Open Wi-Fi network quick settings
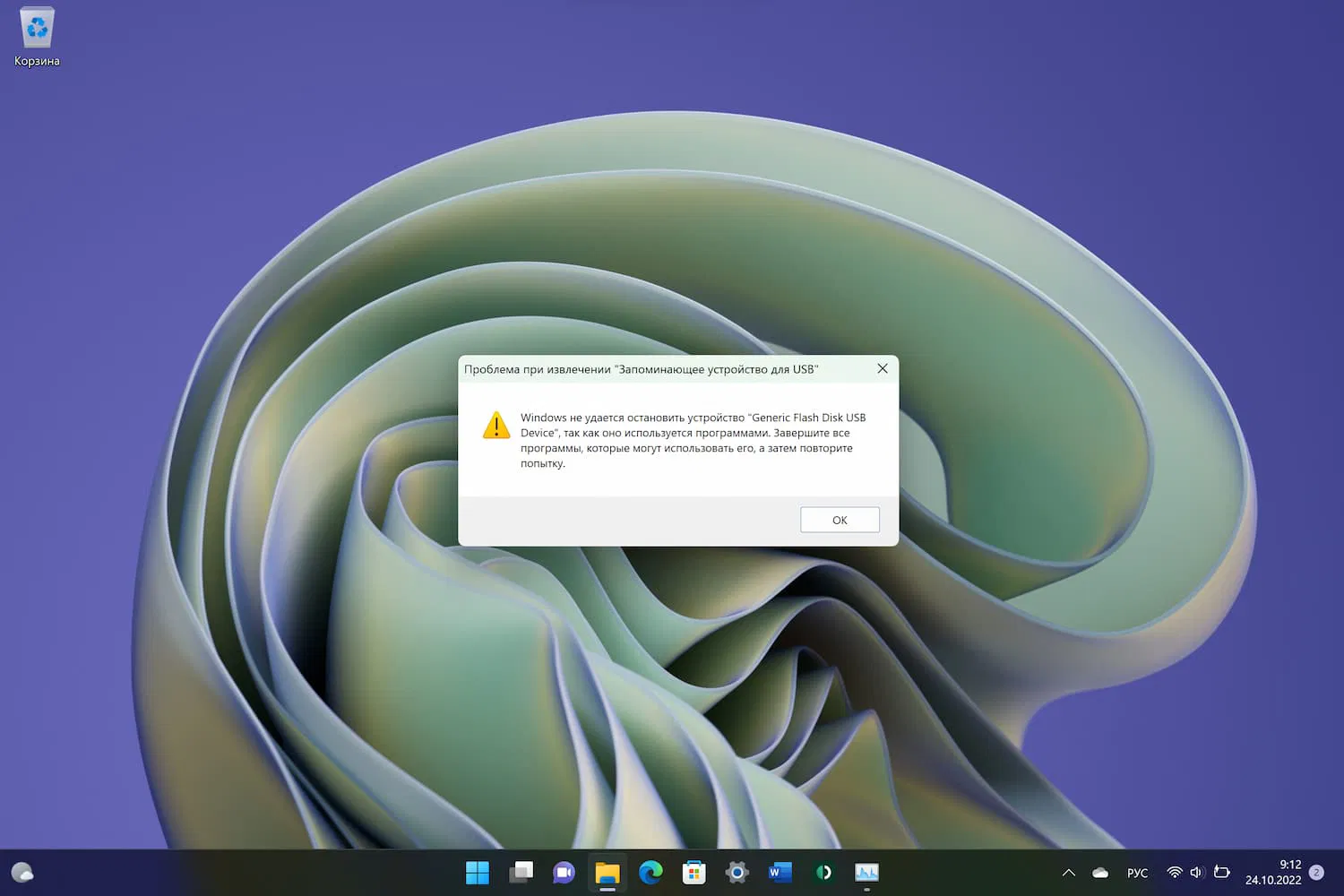This screenshot has width=1344, height=896. coord(1175,872)
